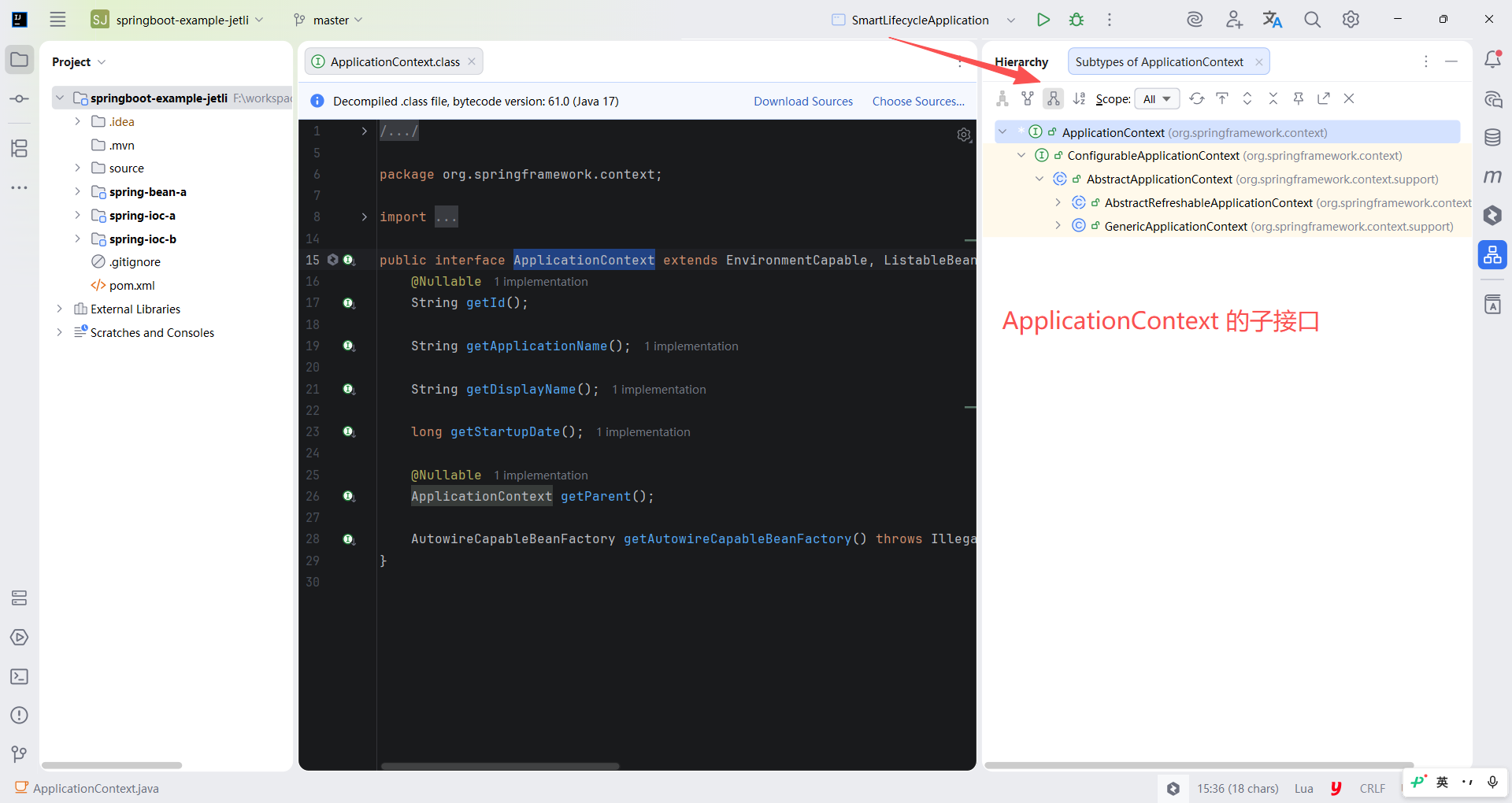Close the ApplicationContext.class editor tab
This screenshot has height=803, width=1512.
[x=472, y=62]
